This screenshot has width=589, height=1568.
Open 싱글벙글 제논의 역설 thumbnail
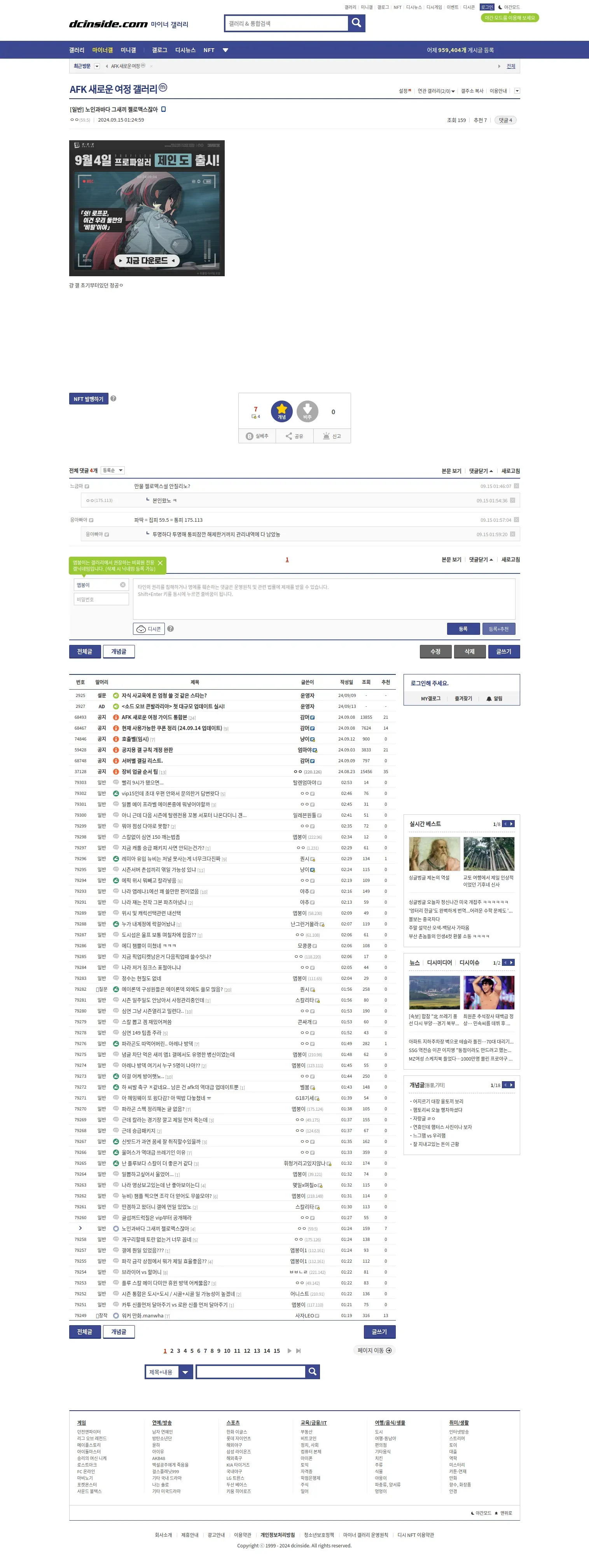tap(434, 854)
